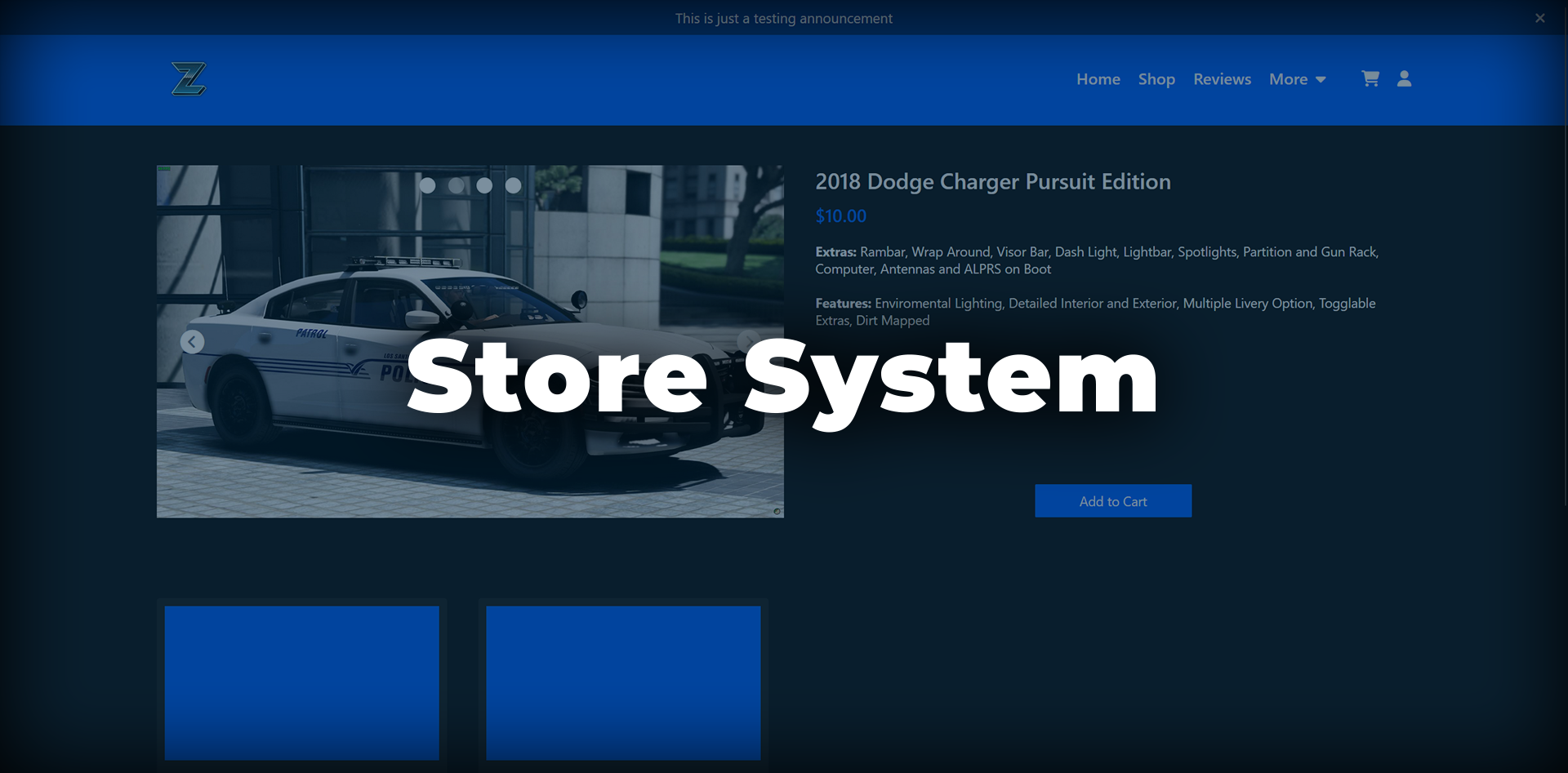Add the Dodge Charger to cart
The image size is (1568, 773).
pyautogui.click(x=1112, y=500)
